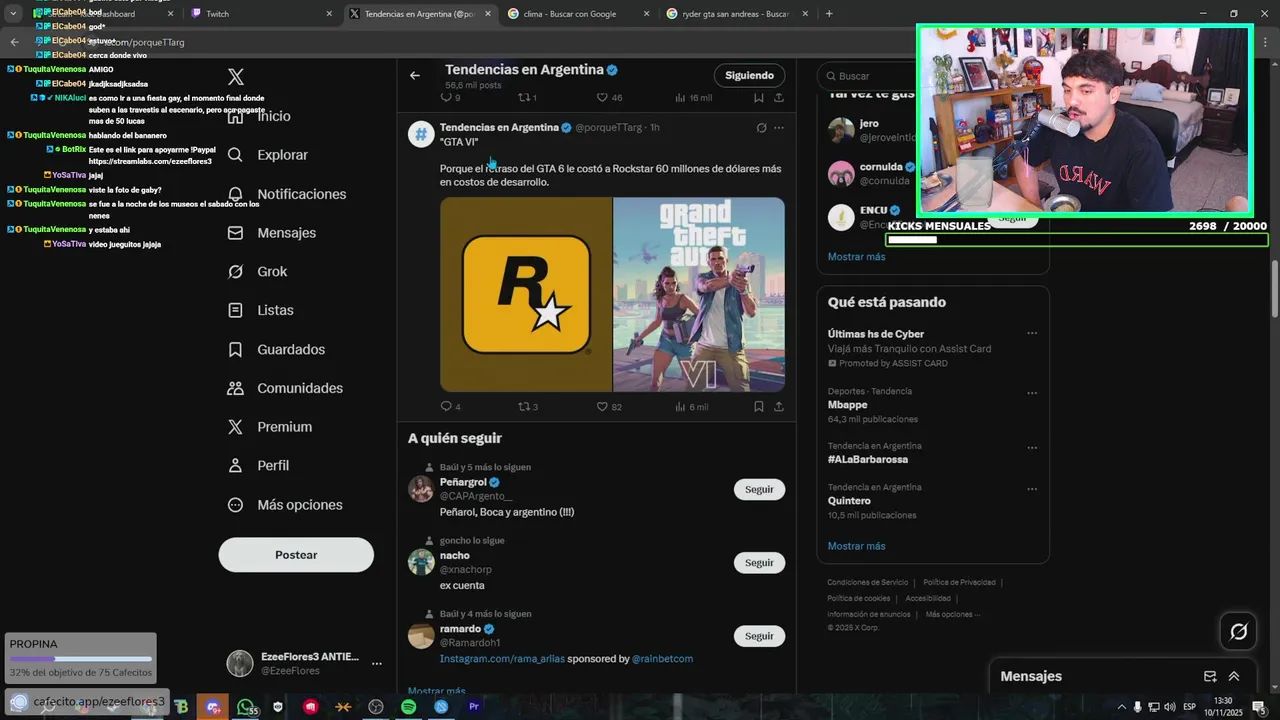Open Política de Privacidad link

pyautogui.click(x=959, y=582)
